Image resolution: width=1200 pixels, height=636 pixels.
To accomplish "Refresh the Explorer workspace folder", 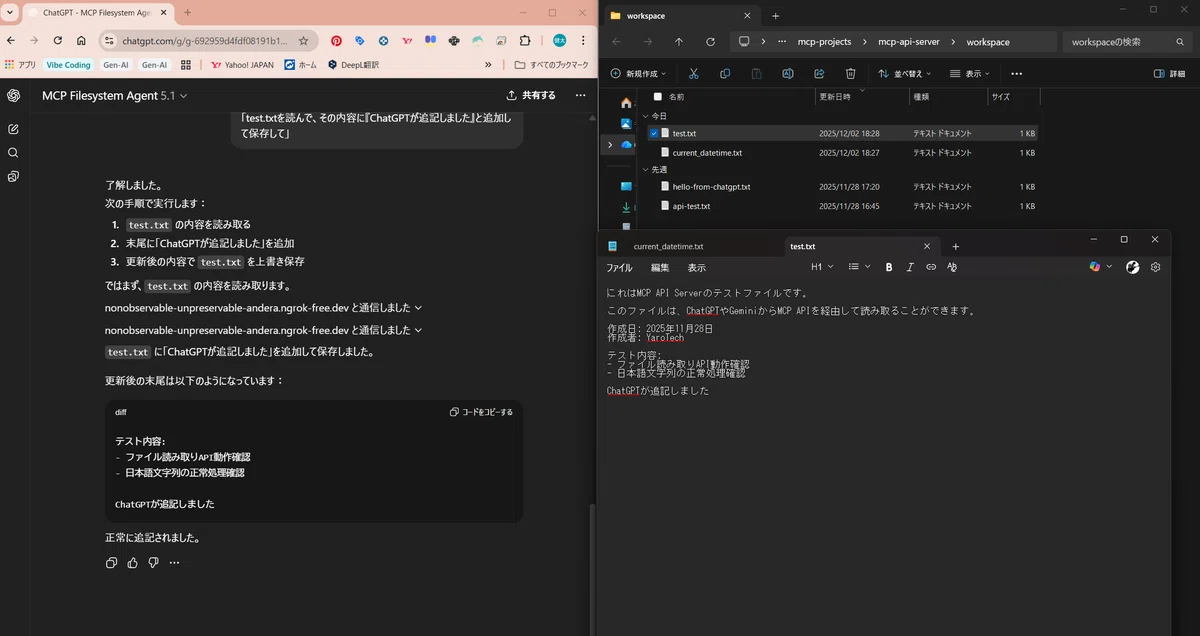I will point(710,42).
